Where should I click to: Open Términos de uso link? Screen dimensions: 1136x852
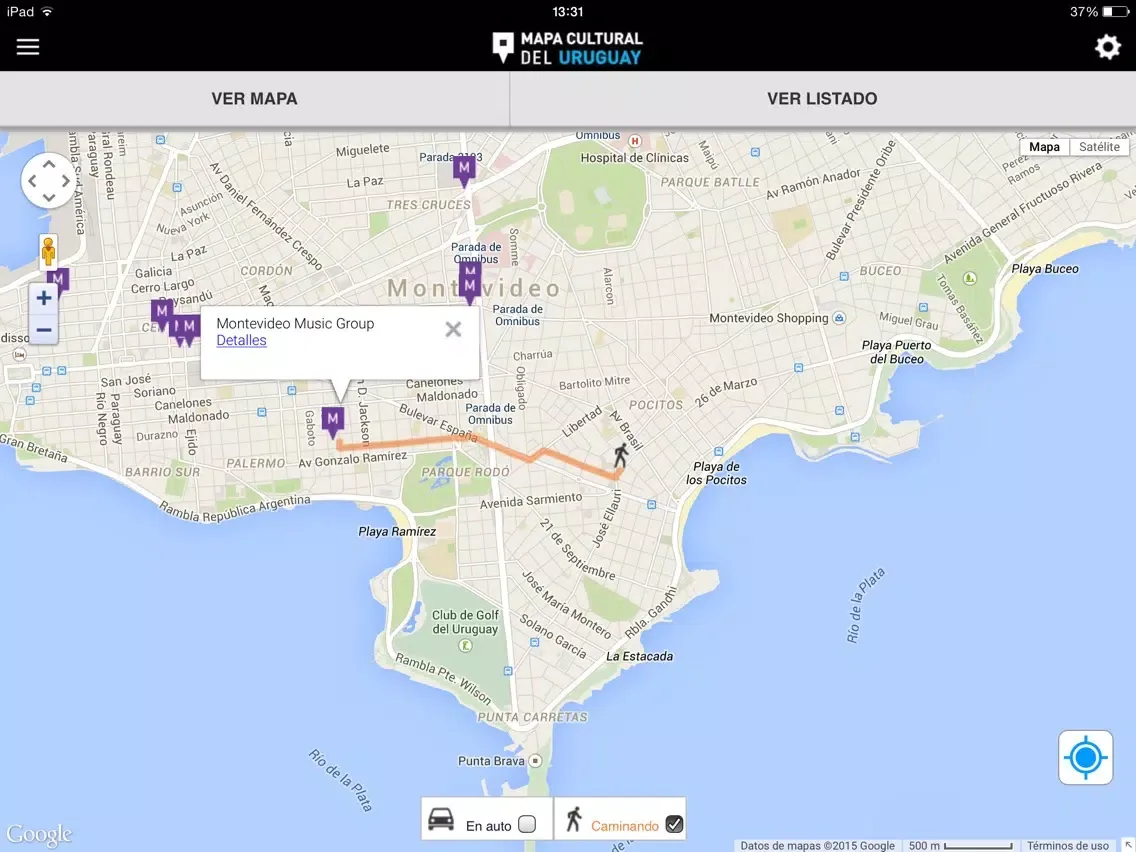click(1068, 845)
